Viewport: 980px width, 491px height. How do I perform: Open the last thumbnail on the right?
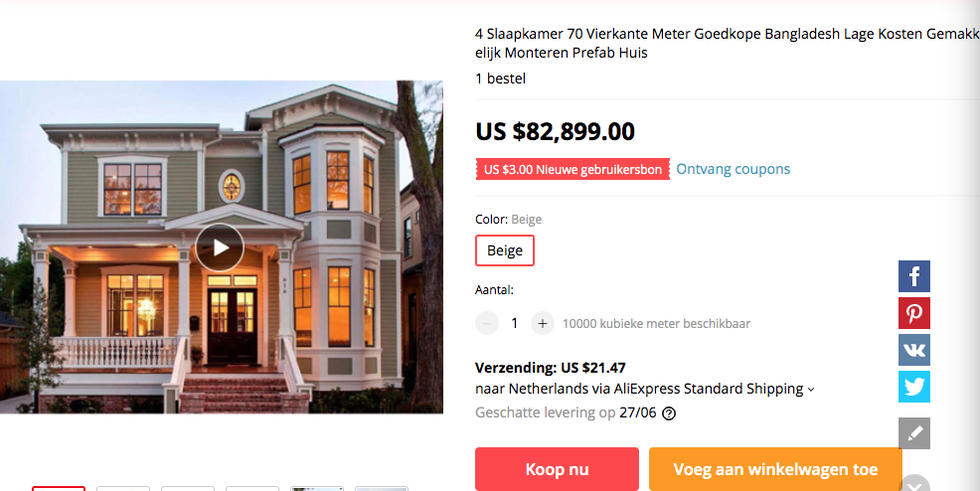(382, 489)
